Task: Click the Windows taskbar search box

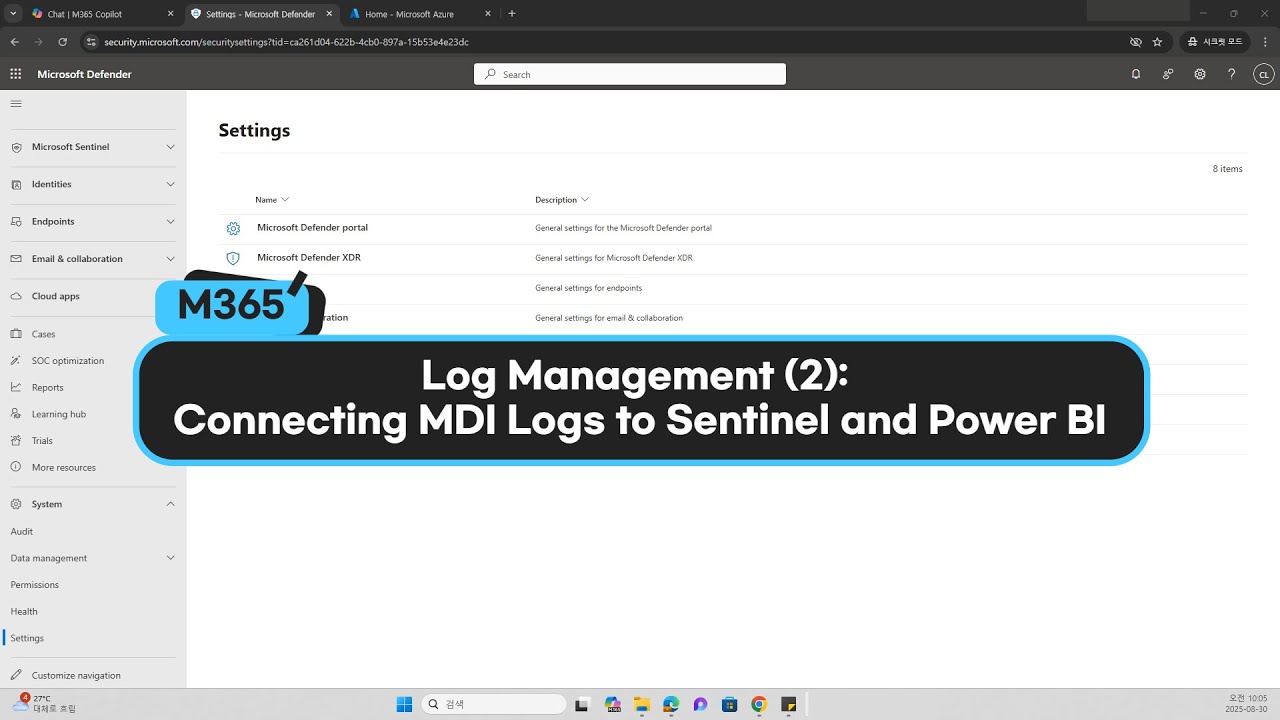Action: click(x=494, y=704)
